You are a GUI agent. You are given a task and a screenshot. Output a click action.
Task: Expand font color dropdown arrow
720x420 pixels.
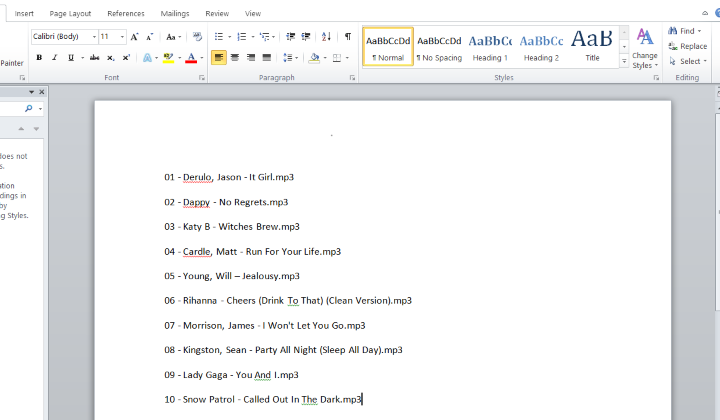(x=202, y=58)
